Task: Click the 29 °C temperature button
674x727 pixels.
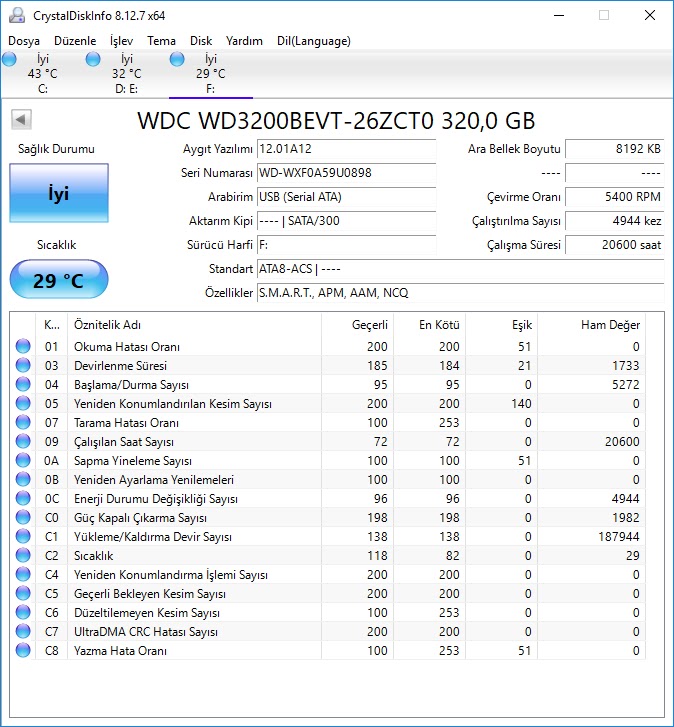Action: [59, 280]
